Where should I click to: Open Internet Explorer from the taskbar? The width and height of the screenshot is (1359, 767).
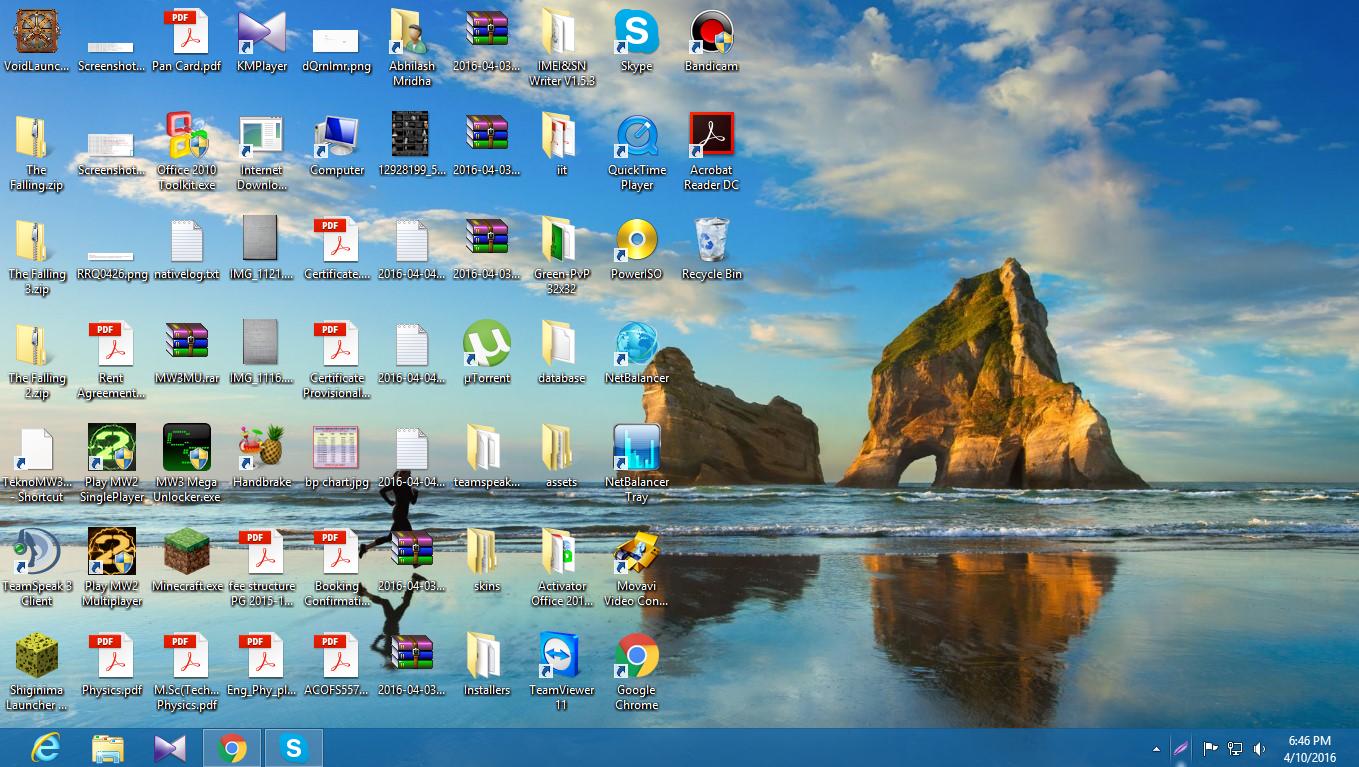pyautogui.click(x=45, y=748)
